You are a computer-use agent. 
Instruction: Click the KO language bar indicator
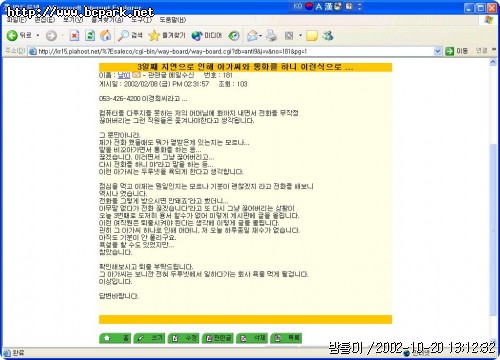(x=297, y=6)
